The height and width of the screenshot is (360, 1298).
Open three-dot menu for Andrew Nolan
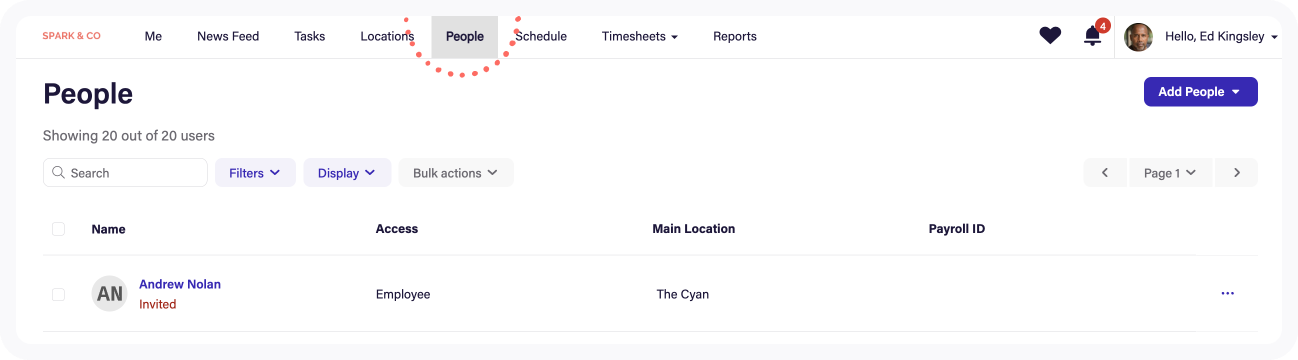(1228, 293)
